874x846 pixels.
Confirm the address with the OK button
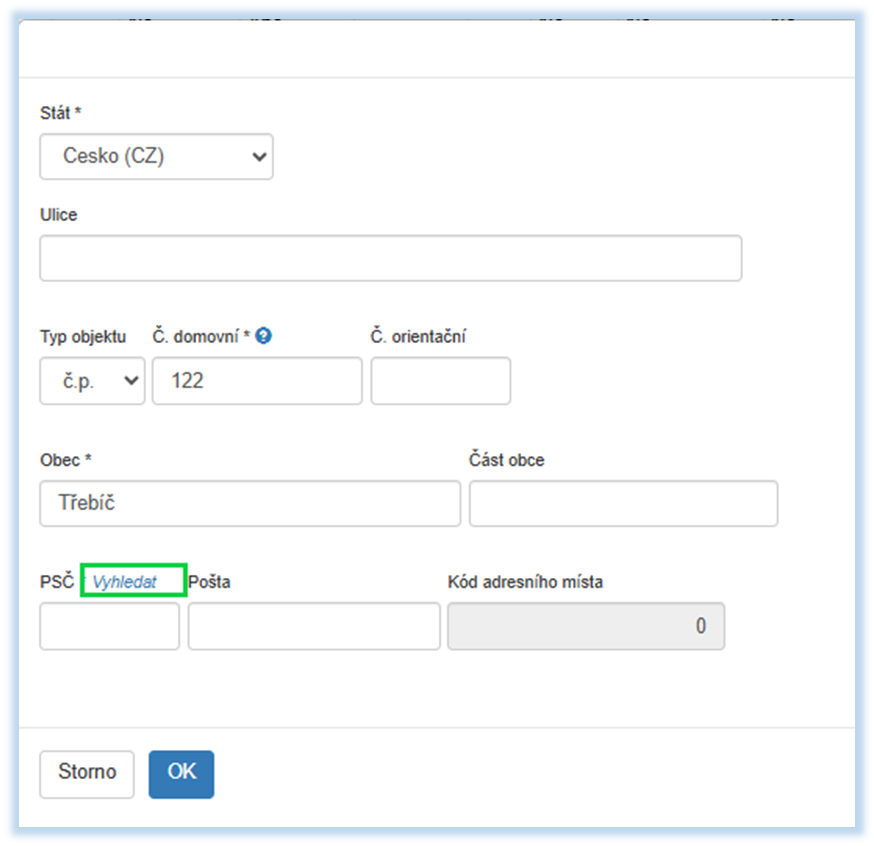(x=181, y=774)
